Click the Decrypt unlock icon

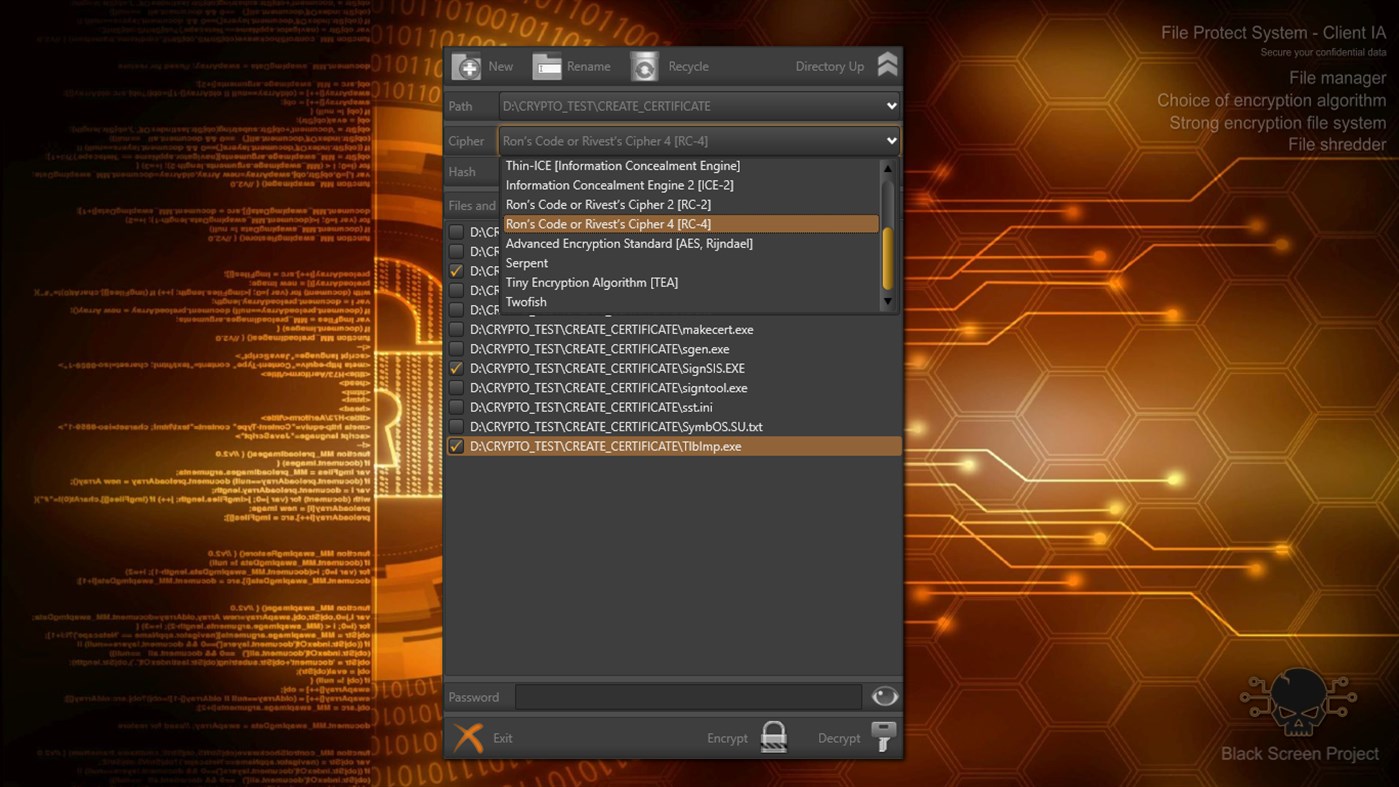(x=883, y=737)
